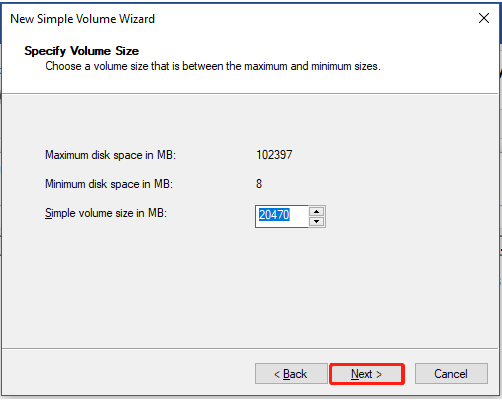Click the 'Minimum disk space in MB' label
This screenshot has height=400, width=502.
(109, 184)
